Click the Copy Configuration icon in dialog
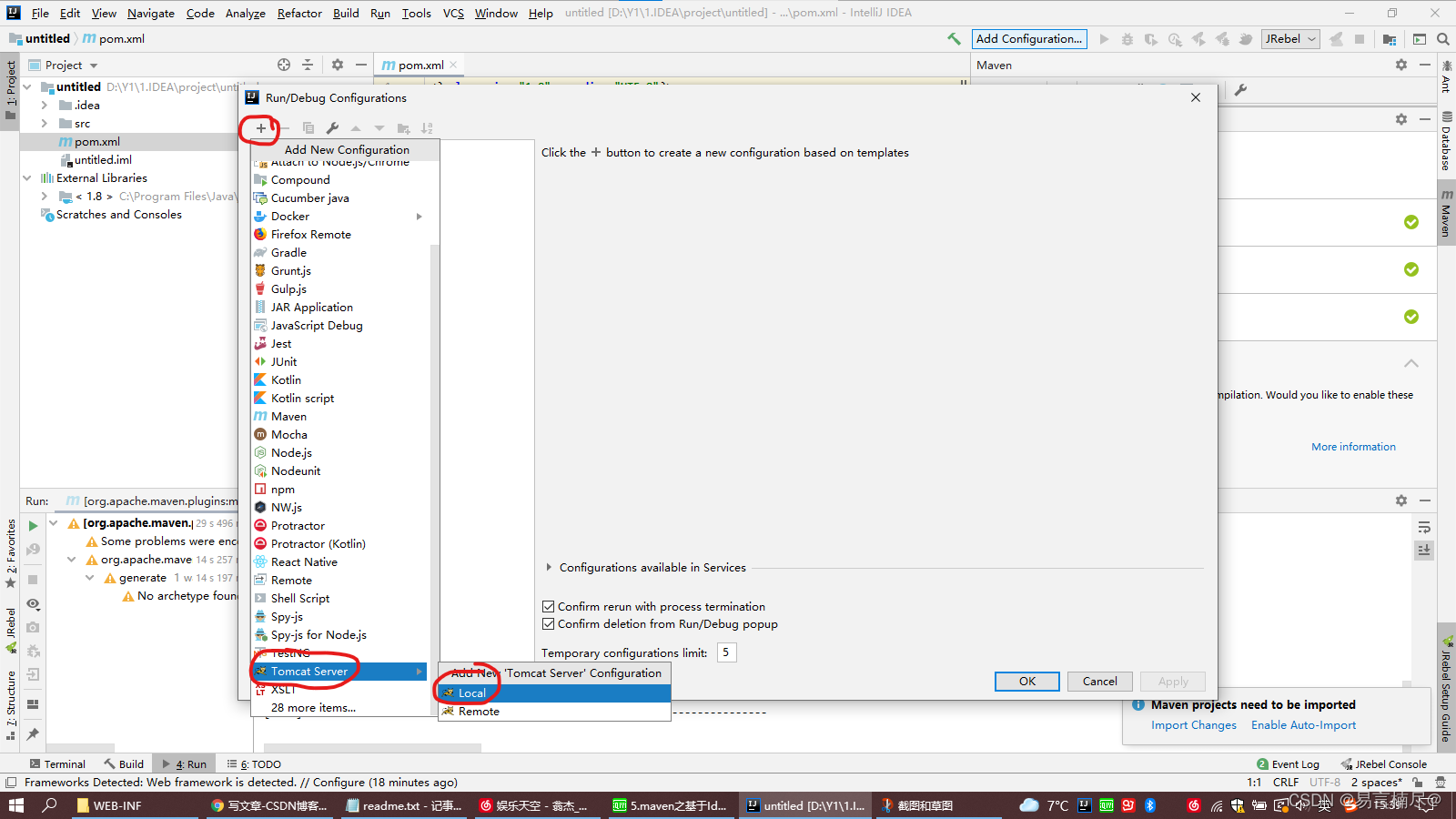This screenshot has height=819, width=1456. [308, 128]
